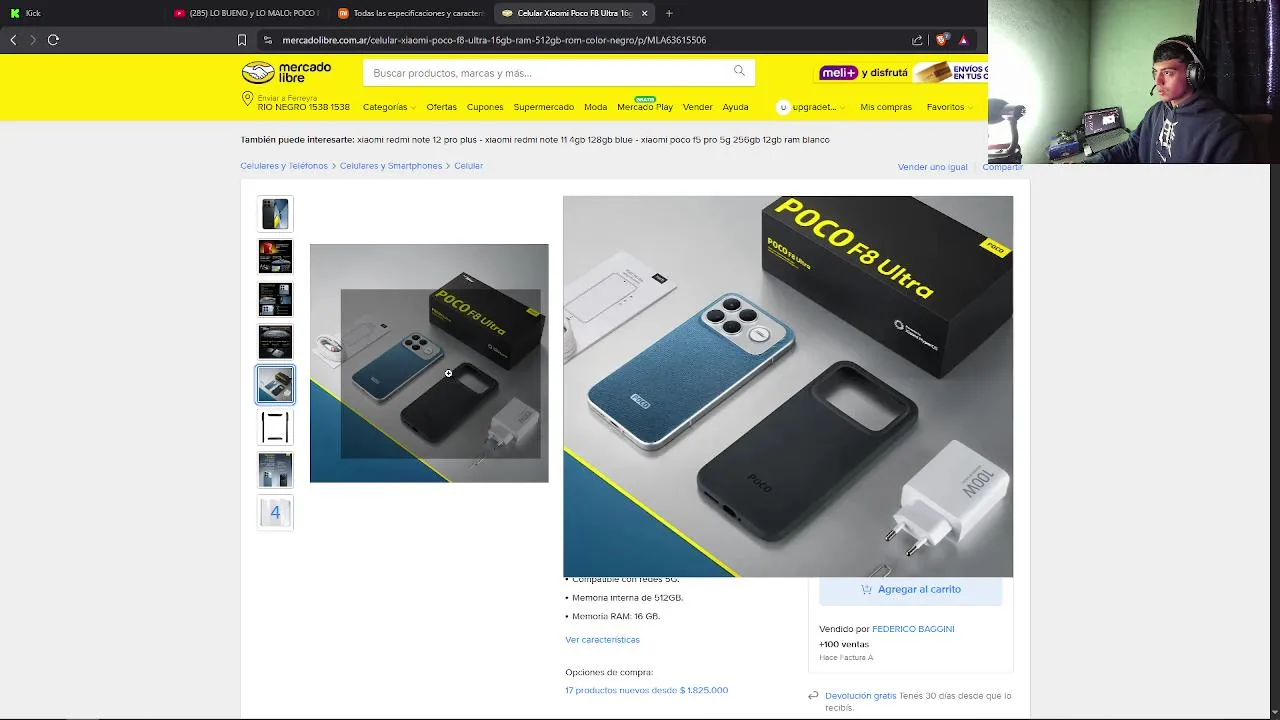Viewport: 1280px width, 720px height.
Task: Open Brave Shields lion icon
Action: click(x=942, y=40)
